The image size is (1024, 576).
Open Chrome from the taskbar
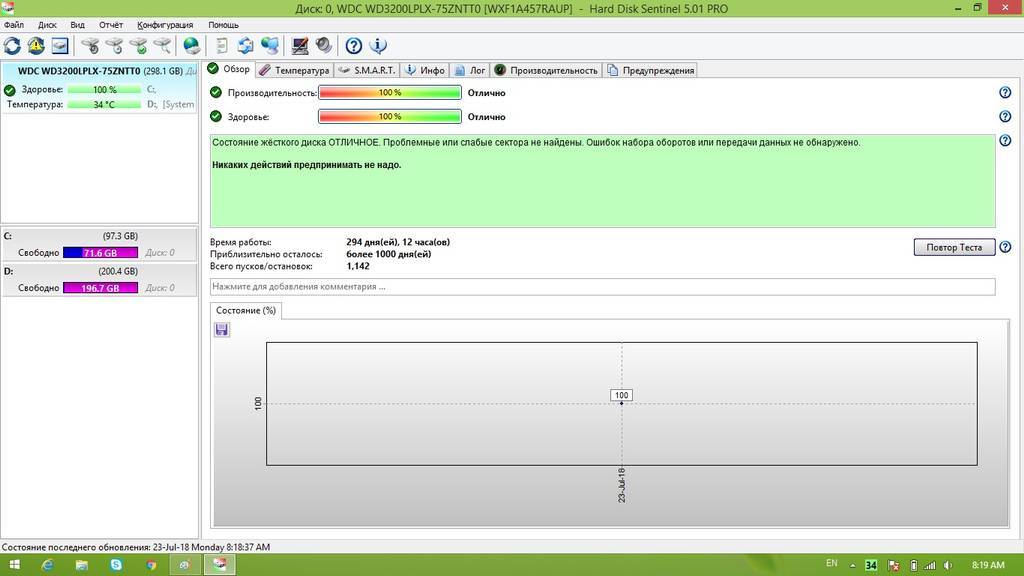coord(151,565)
